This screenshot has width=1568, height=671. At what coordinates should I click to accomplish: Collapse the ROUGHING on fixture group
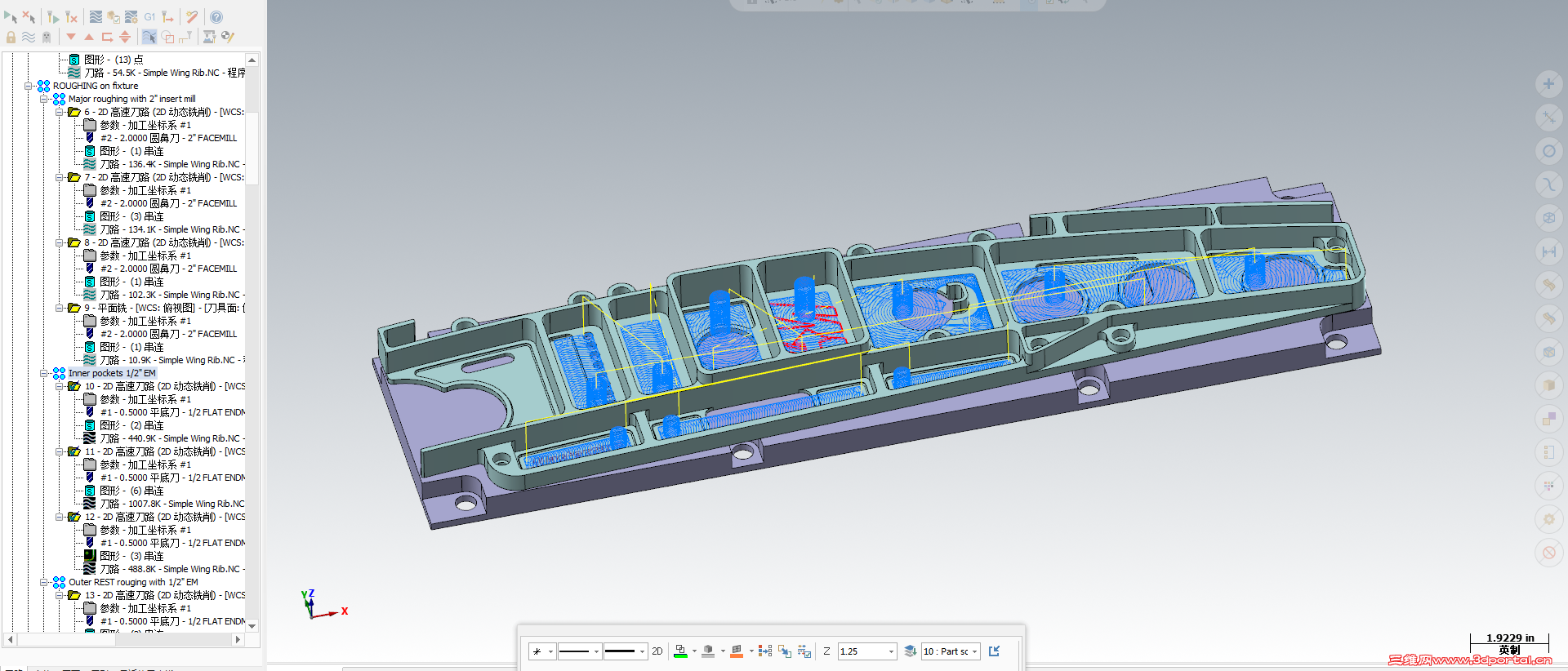click(x=29, y=86)
